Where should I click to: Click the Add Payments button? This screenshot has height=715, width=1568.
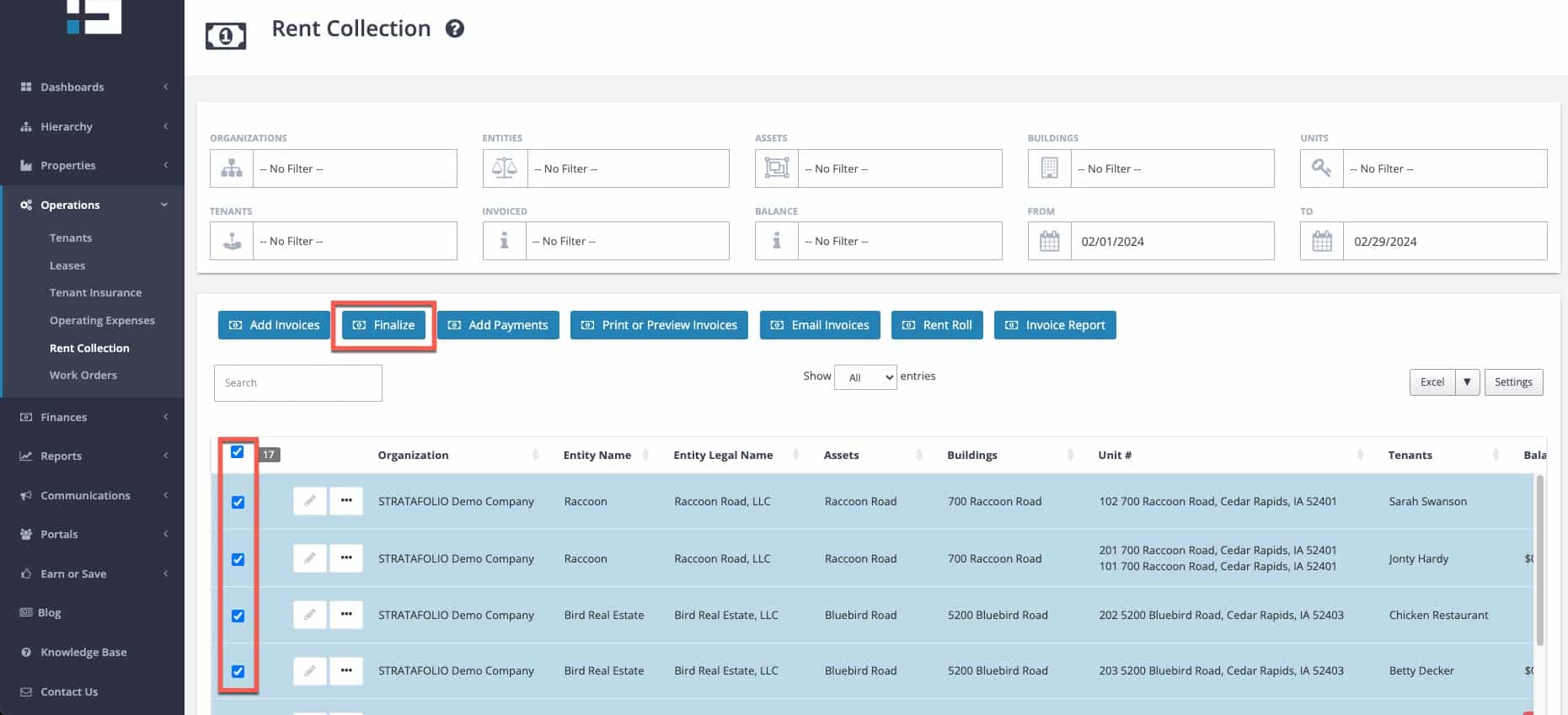tap(498, 325)
